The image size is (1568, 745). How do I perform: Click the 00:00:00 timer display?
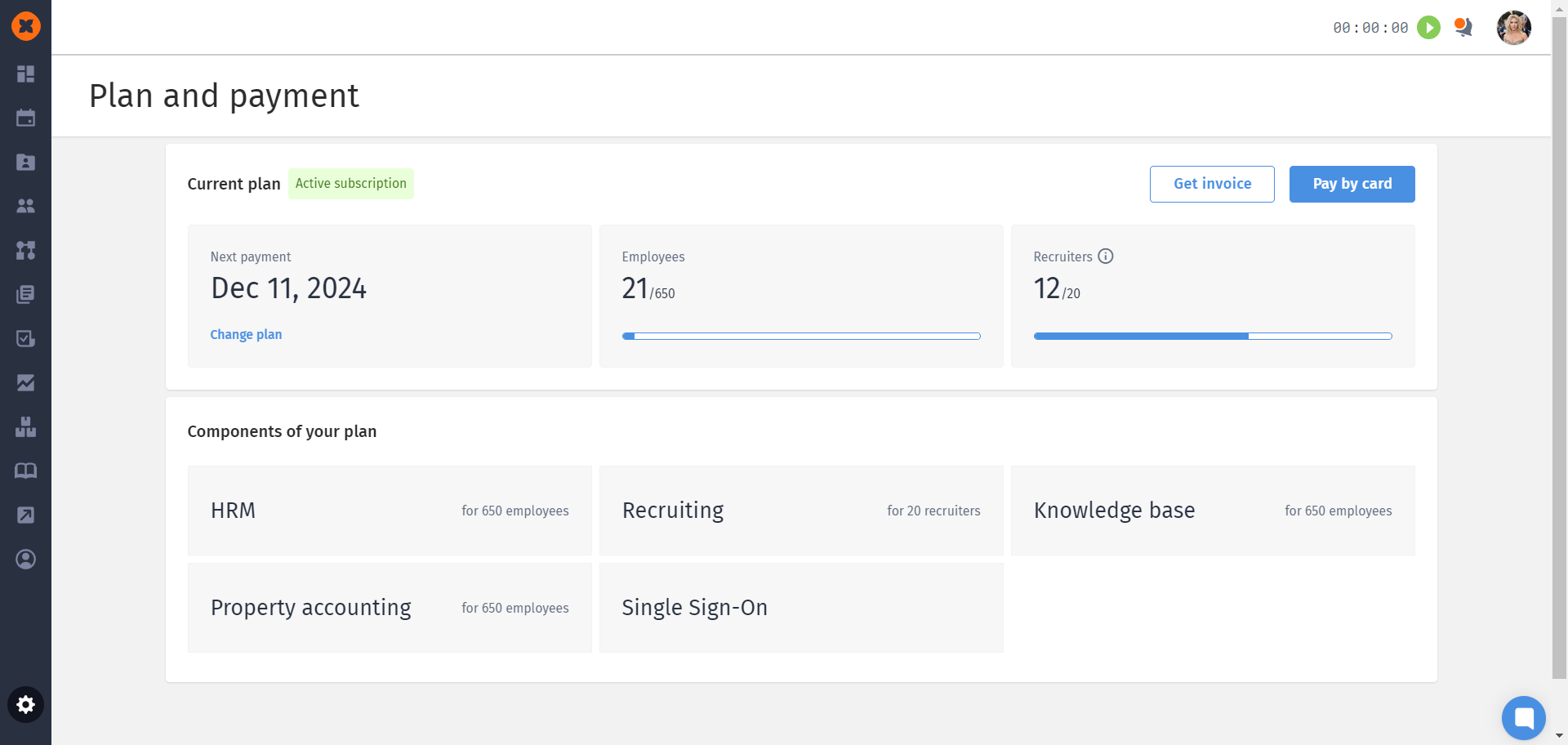point(1370,28)
